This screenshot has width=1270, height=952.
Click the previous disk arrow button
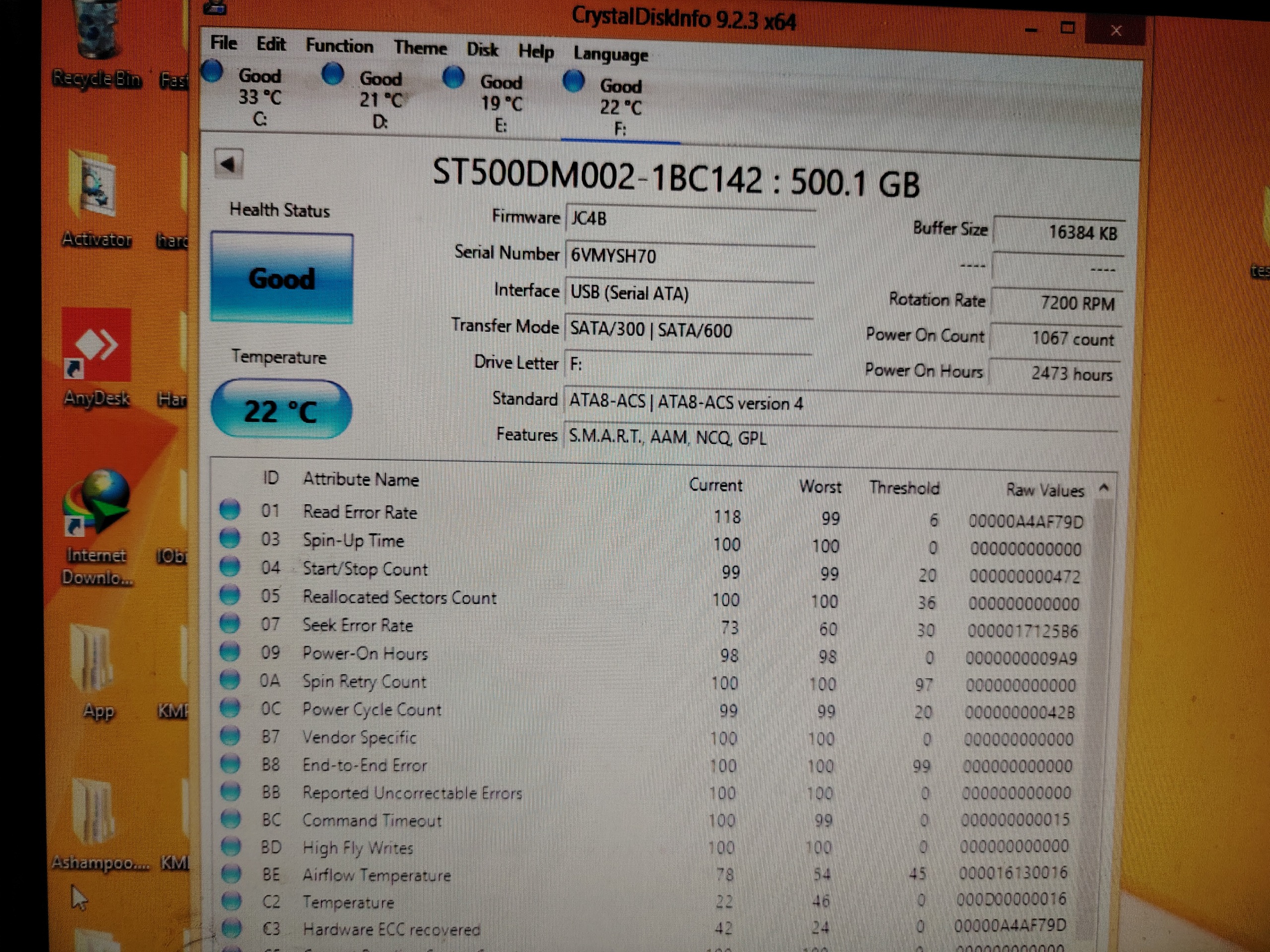click(x=229, y=165)
